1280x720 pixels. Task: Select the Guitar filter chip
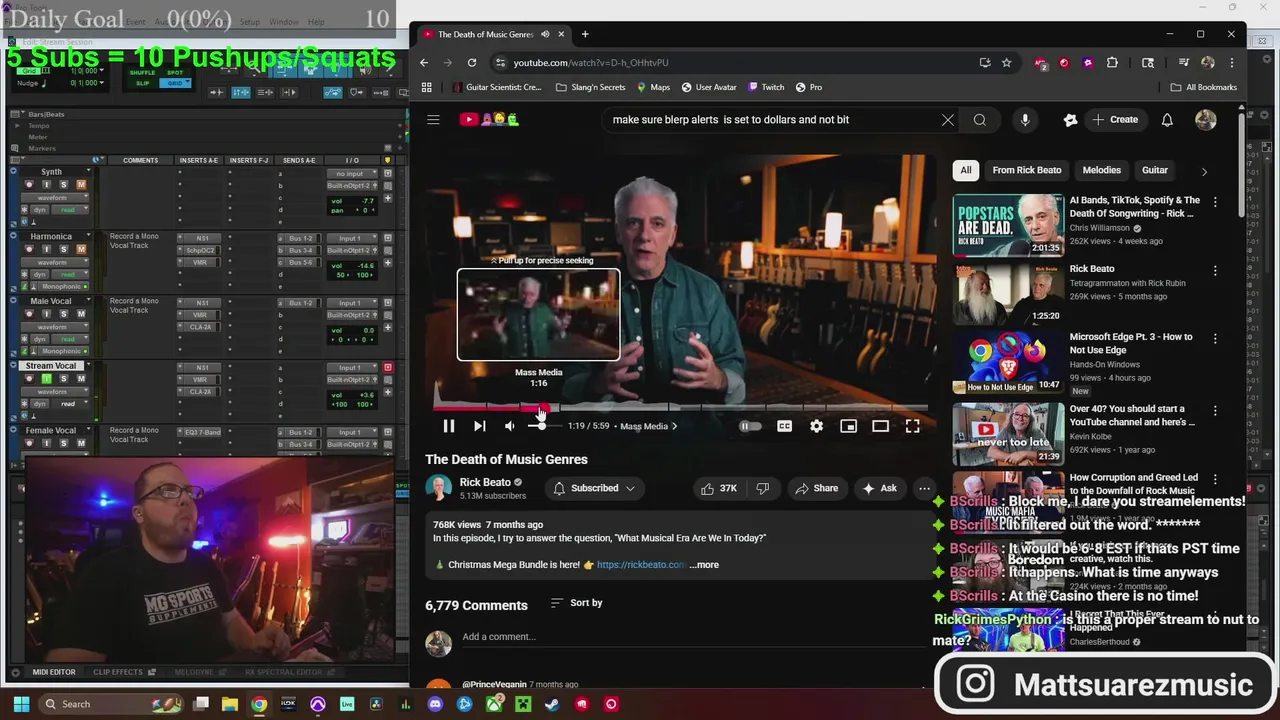coord(1155,170)
